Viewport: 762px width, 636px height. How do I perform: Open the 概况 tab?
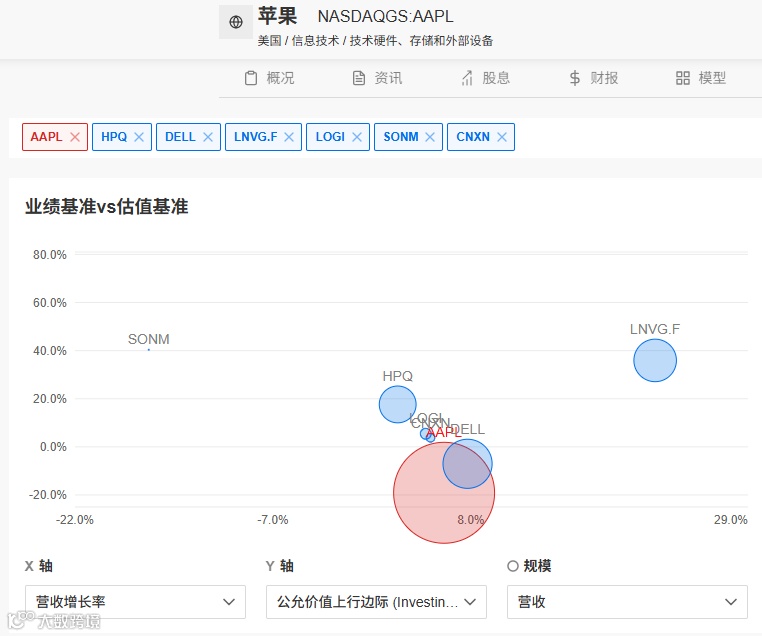pos(269,78)
